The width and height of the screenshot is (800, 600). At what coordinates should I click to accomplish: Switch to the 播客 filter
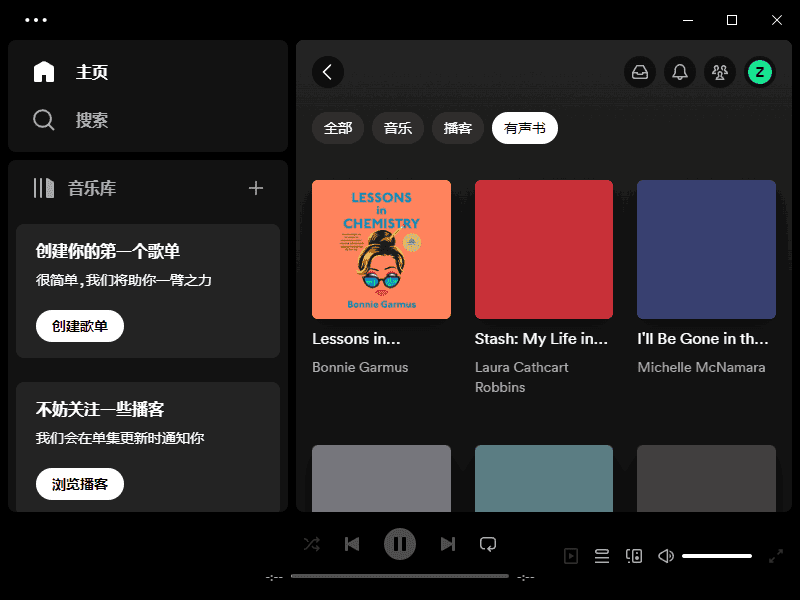457,128
